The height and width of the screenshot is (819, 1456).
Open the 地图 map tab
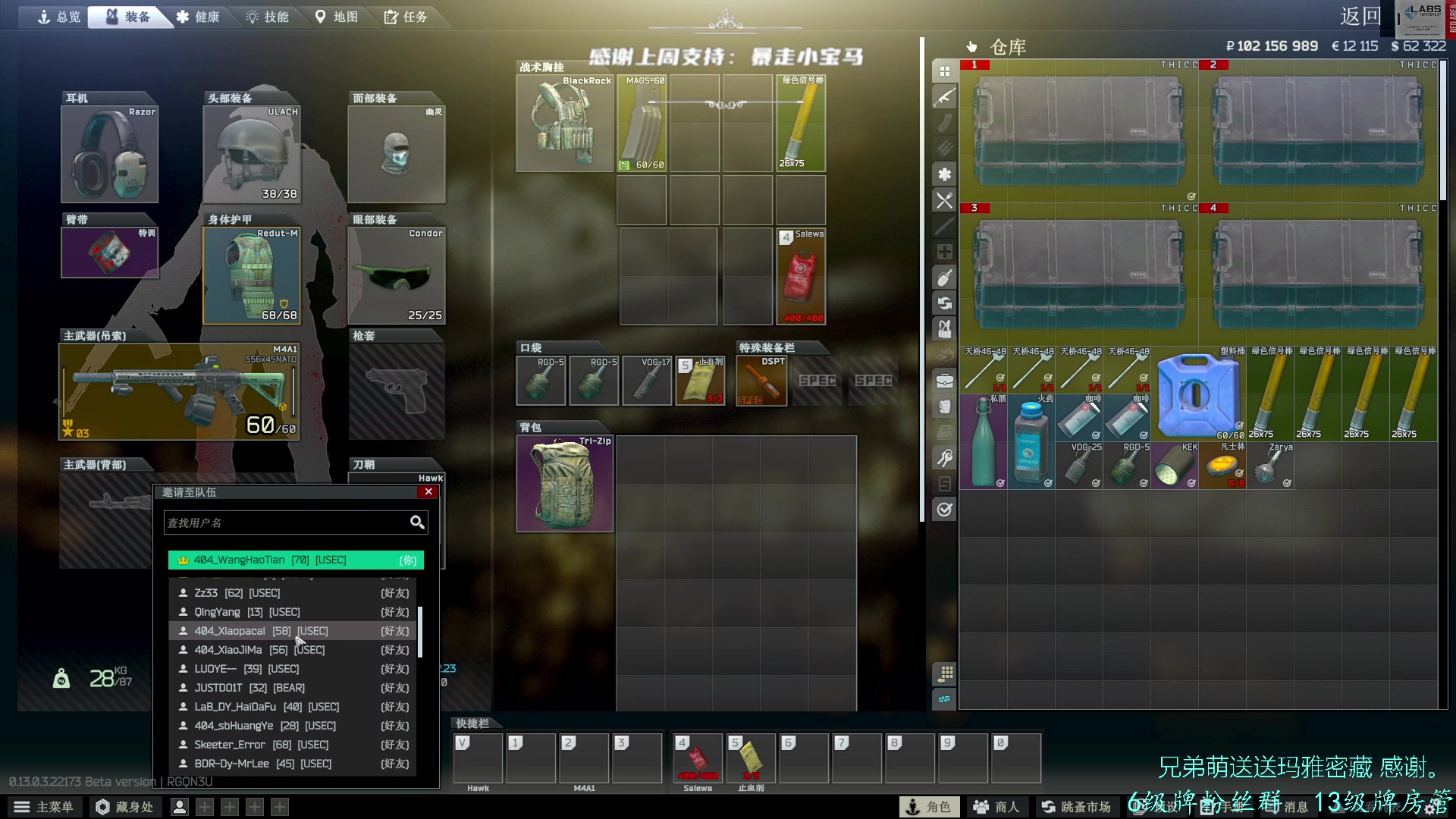coord(337,17)
